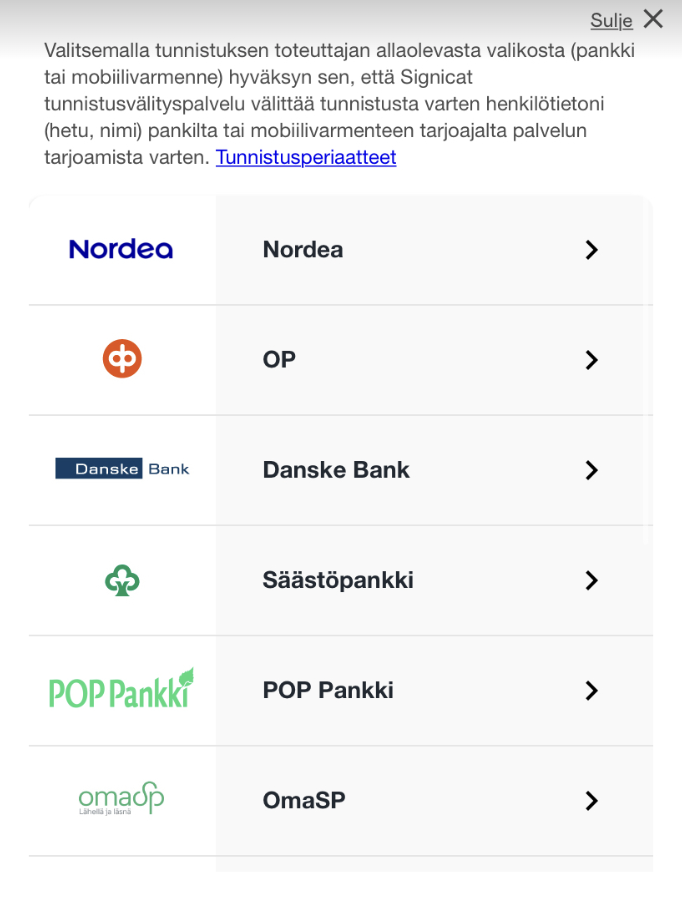Choose Säästöpankki from the list

(338, 580)
